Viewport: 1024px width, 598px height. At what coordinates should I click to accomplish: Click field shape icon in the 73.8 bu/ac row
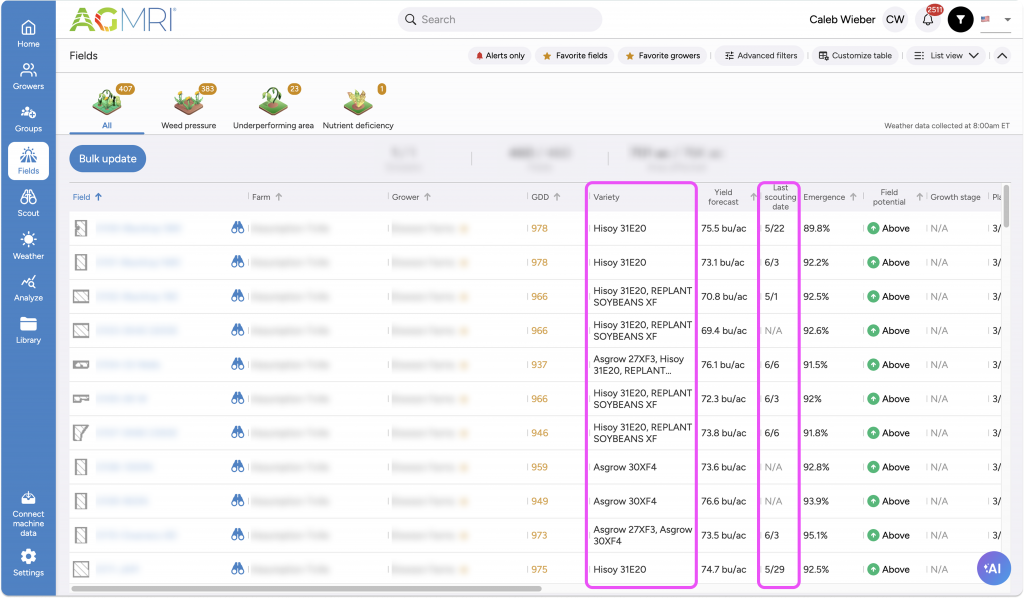[81, 432]
